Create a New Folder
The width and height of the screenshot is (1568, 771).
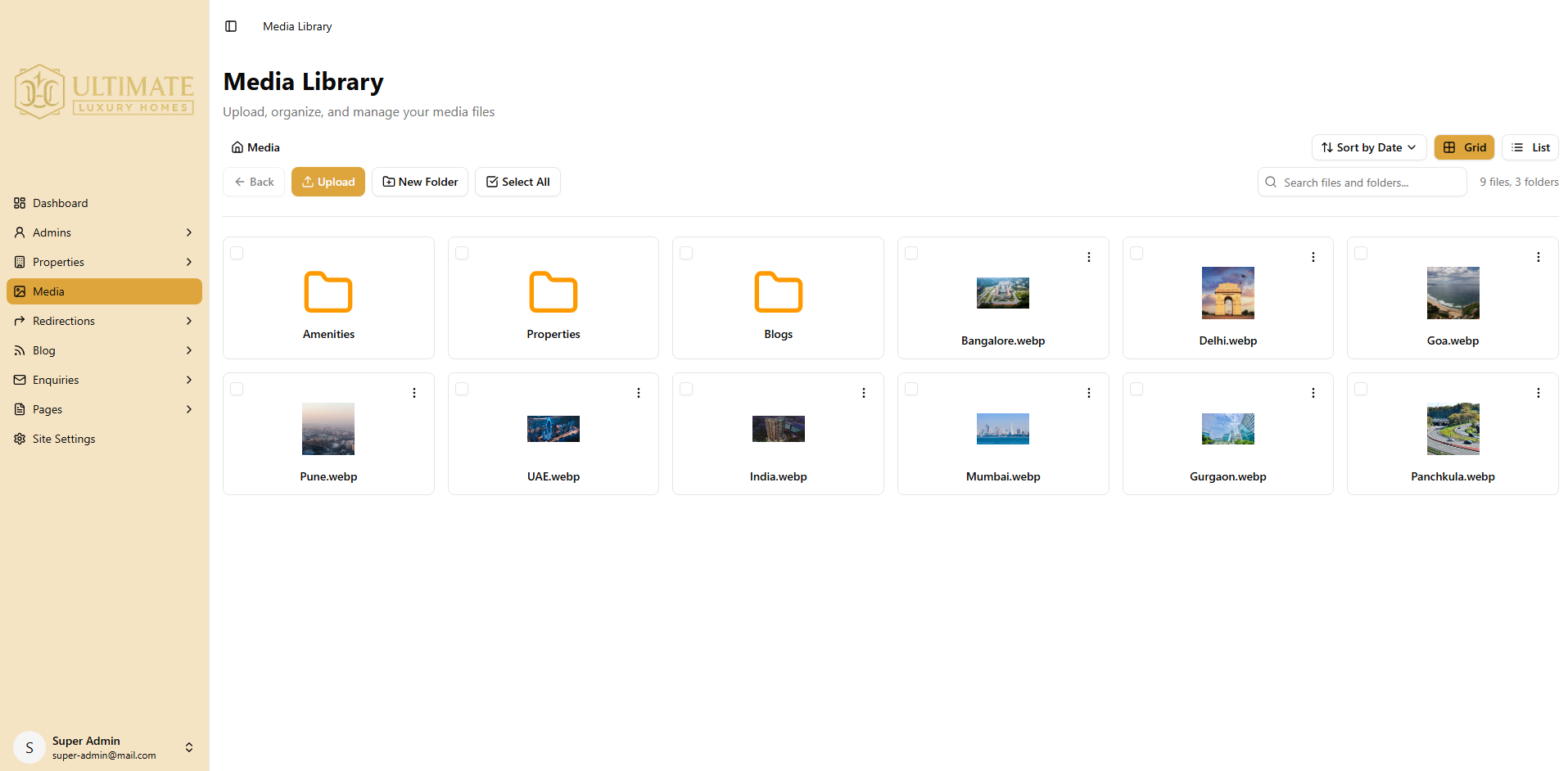click(420, 182)
